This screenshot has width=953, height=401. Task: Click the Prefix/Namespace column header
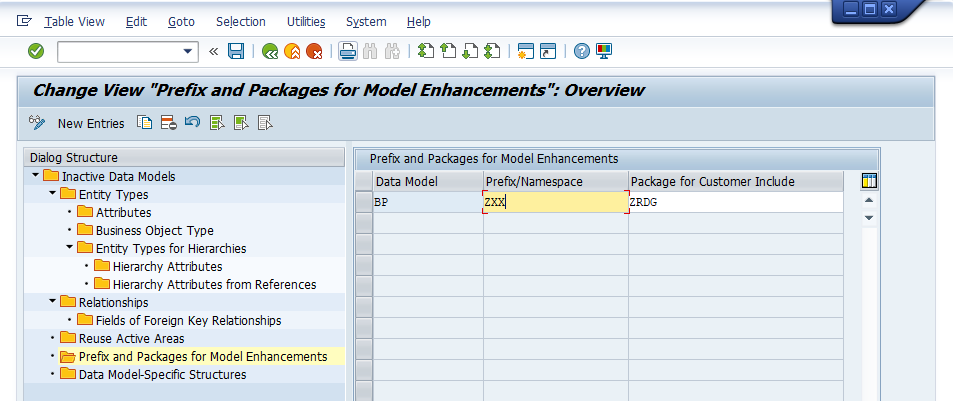pos(556,182)
